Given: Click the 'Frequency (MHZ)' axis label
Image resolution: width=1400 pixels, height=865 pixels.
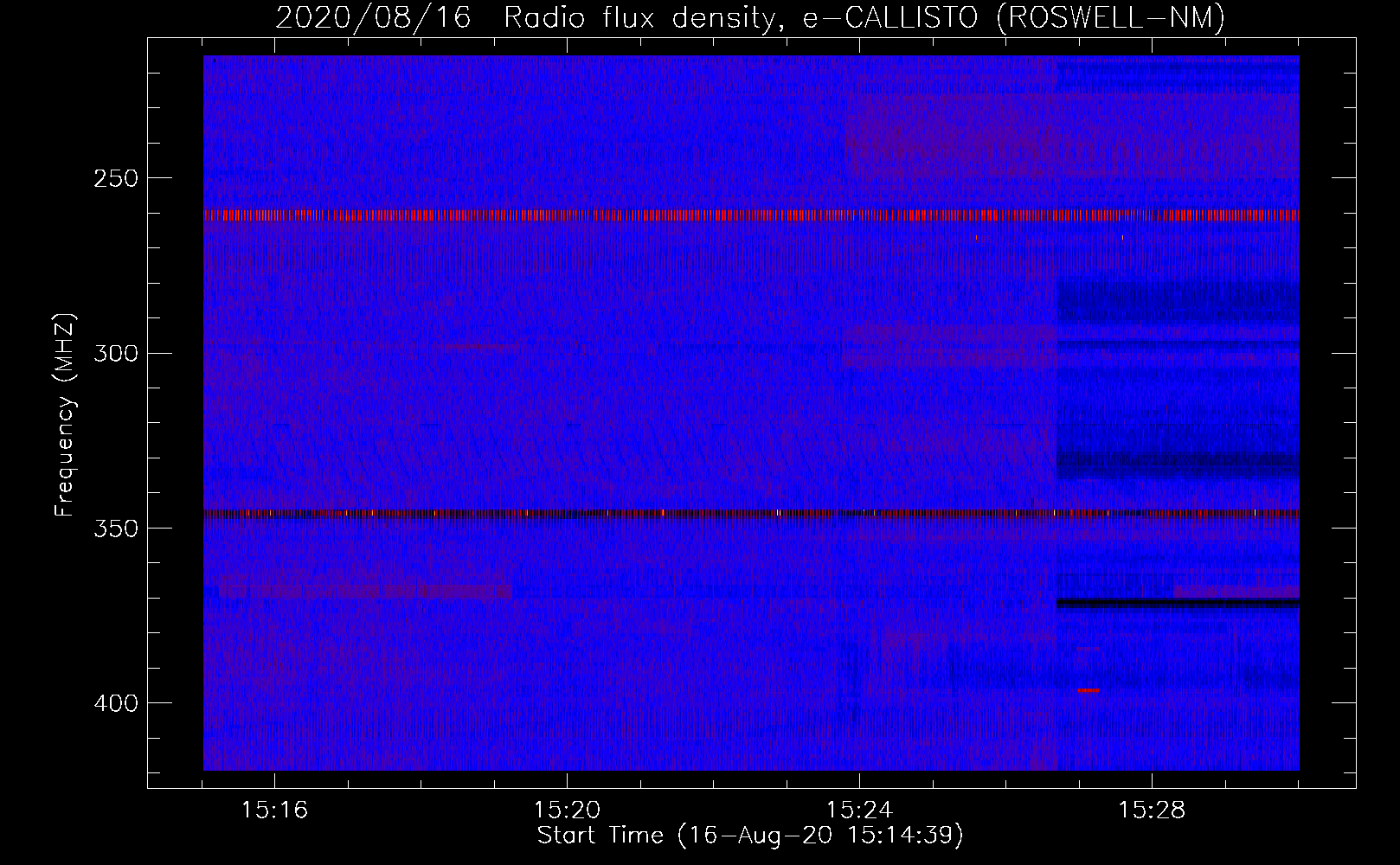Looking at the screenshot, I should (65, 415).
